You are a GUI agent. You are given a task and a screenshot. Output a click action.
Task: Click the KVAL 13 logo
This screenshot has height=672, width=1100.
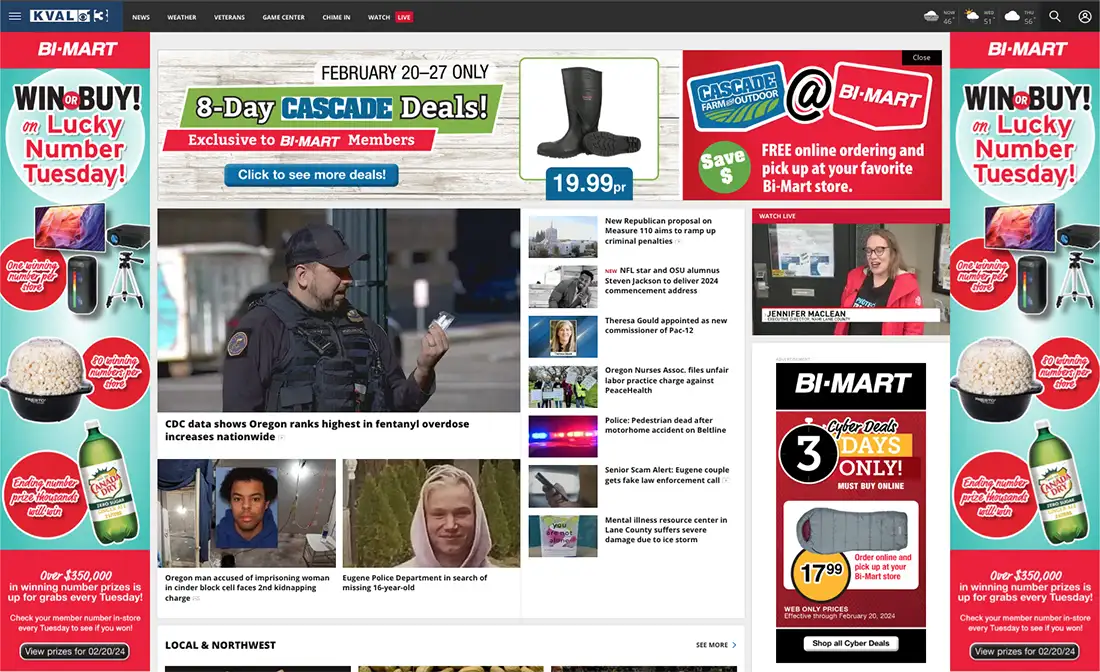(69, 16)
